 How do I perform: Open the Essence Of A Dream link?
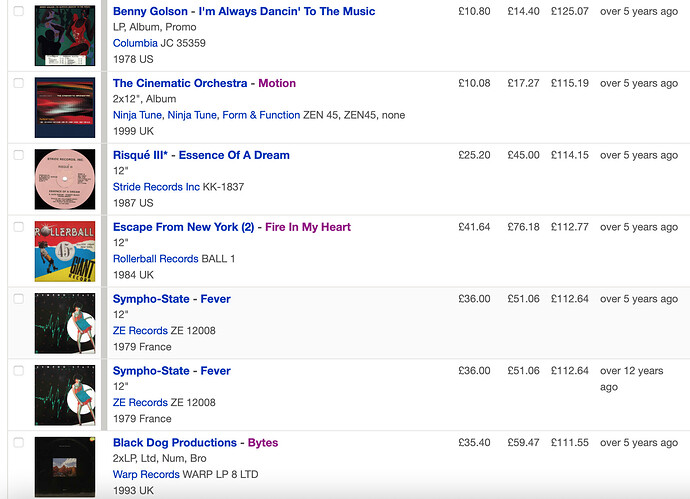point(234,155)
